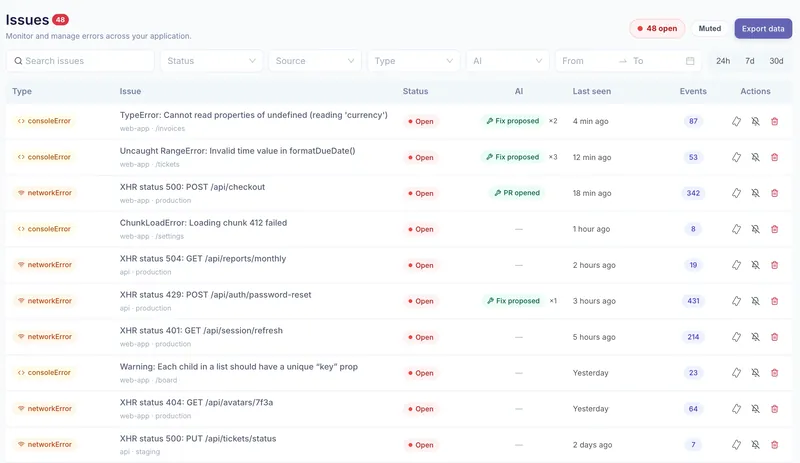Open the Source filter dropdown
The image size is (800, 463).
coord(315,61)
